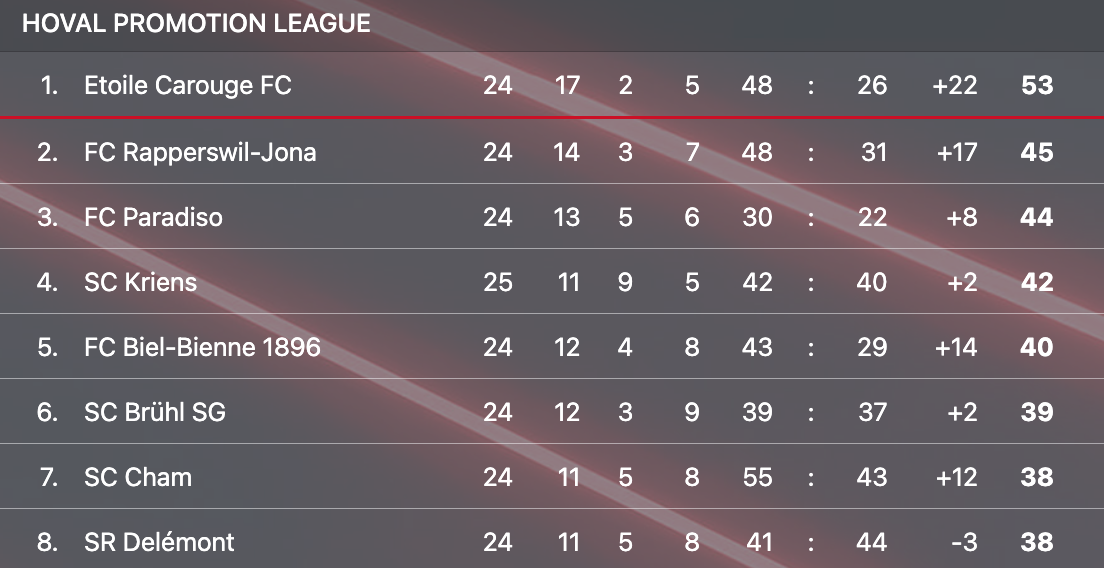This screenshot has width=1104, height=568.
Task: Select SC Brühl SG's 39 points value
Action: pyautogui.click(x=1037, y=412)
